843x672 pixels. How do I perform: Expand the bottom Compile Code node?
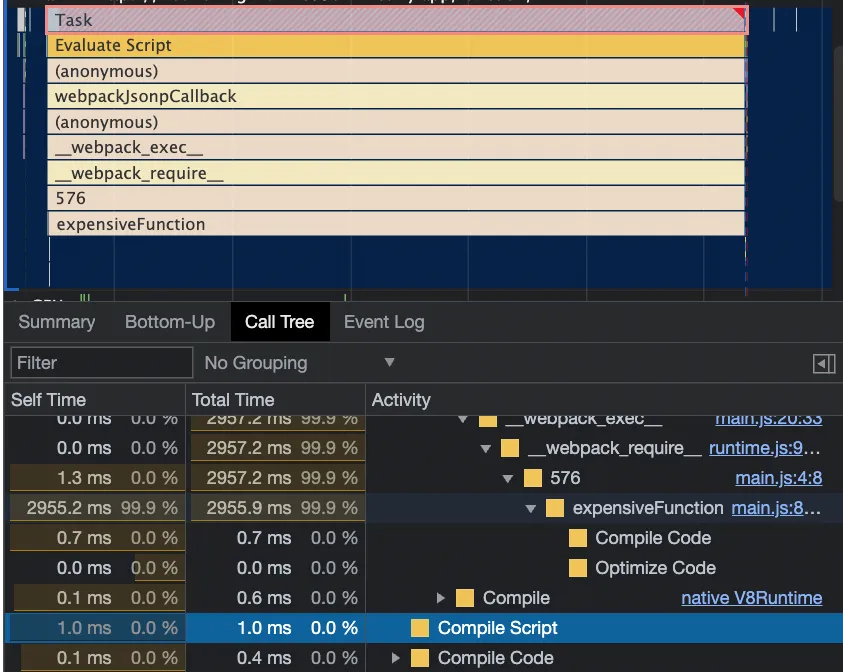coord(395,658)
